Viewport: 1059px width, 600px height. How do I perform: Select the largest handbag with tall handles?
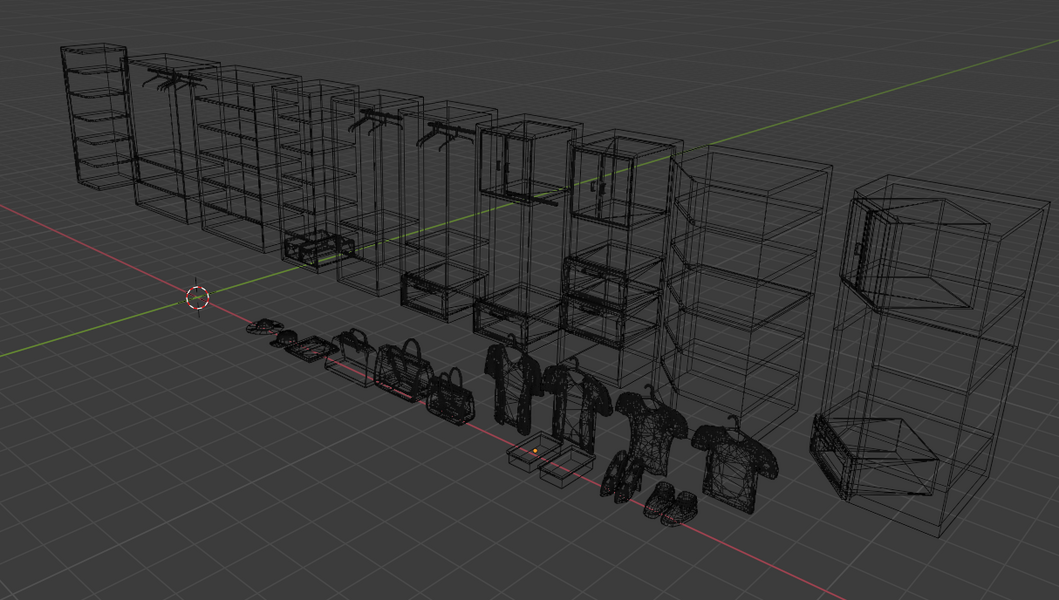(403, 370)
